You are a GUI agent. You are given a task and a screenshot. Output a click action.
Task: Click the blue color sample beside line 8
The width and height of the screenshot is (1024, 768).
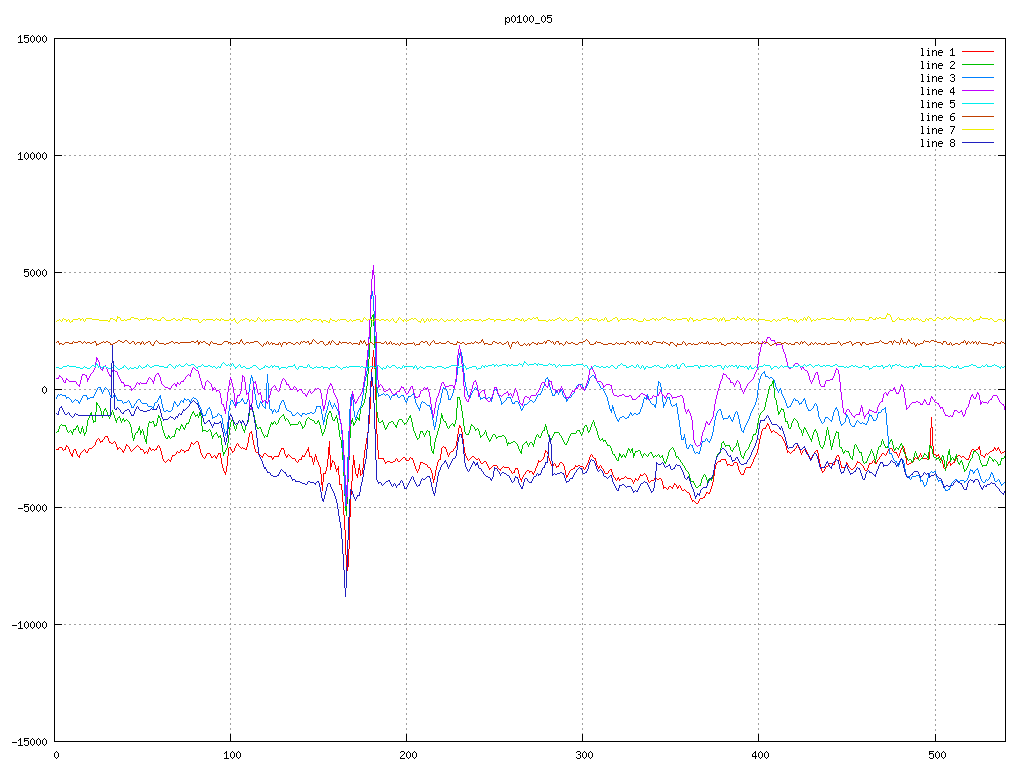[x=978, y=143]
